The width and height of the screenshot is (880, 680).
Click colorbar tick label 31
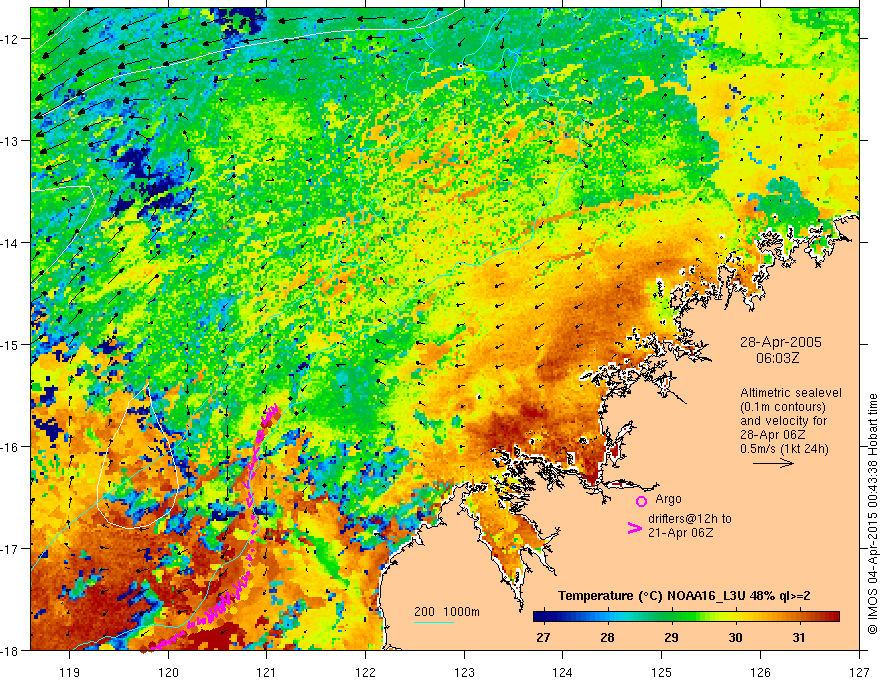tap(799, 637)
